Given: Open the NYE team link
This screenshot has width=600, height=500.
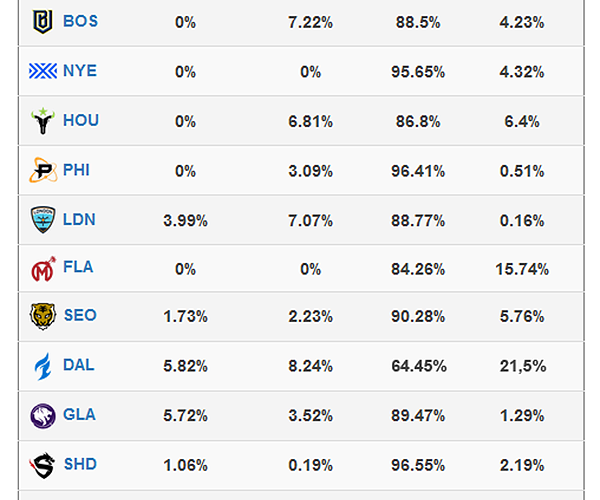Looking at the screenshot, I should [80, 71].
